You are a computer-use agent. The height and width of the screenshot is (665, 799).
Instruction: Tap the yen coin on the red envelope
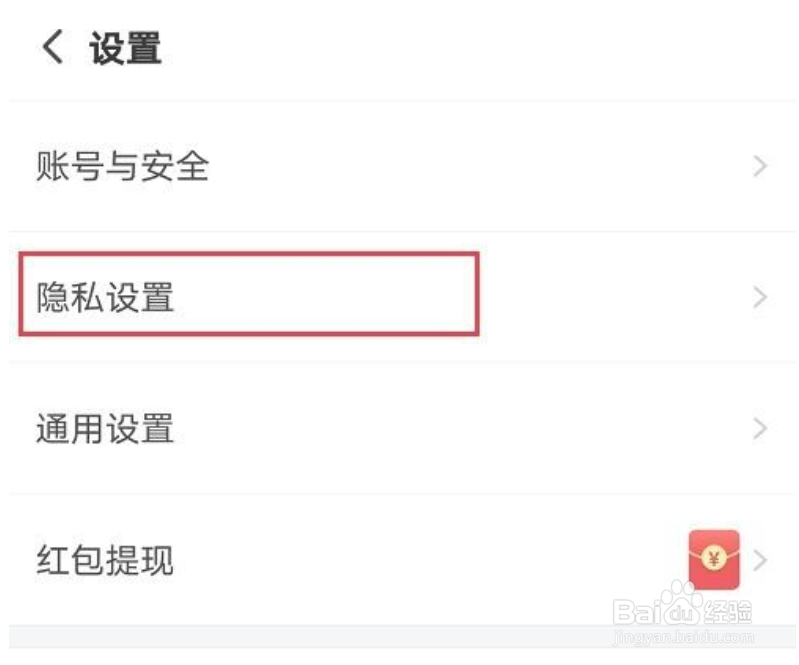pos(714,558)
